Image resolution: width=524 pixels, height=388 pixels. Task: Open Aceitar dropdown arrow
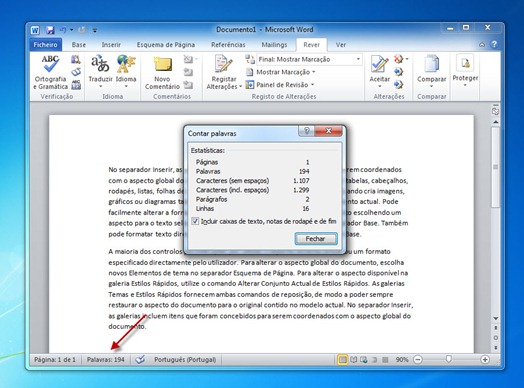(379, 87)
